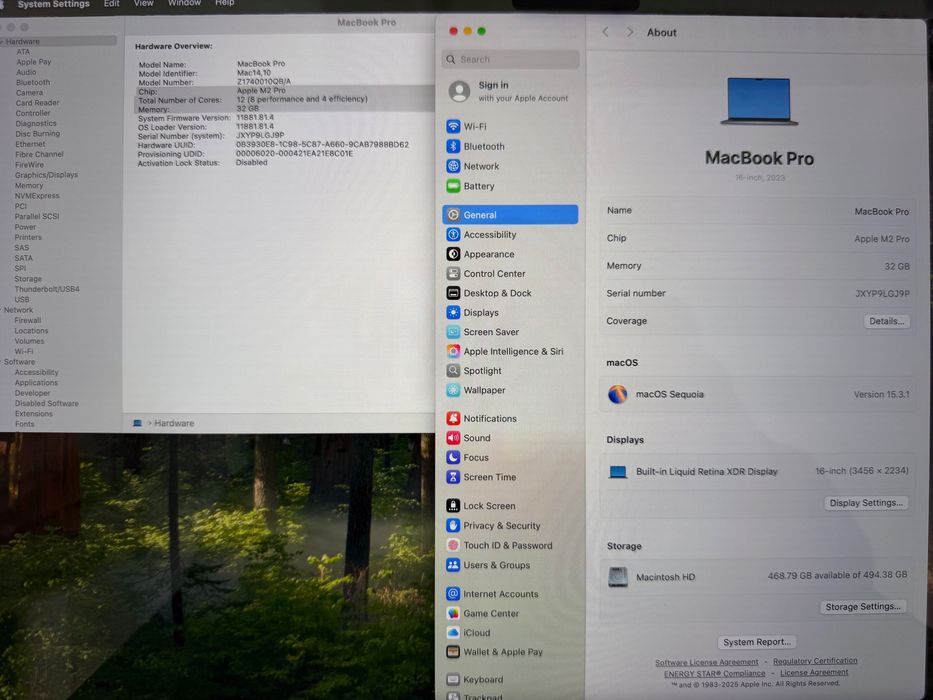The width and height of the screenshot is (933, 700).
Task: Open Privacy & Security hand icon
Action: coord(453,526)
